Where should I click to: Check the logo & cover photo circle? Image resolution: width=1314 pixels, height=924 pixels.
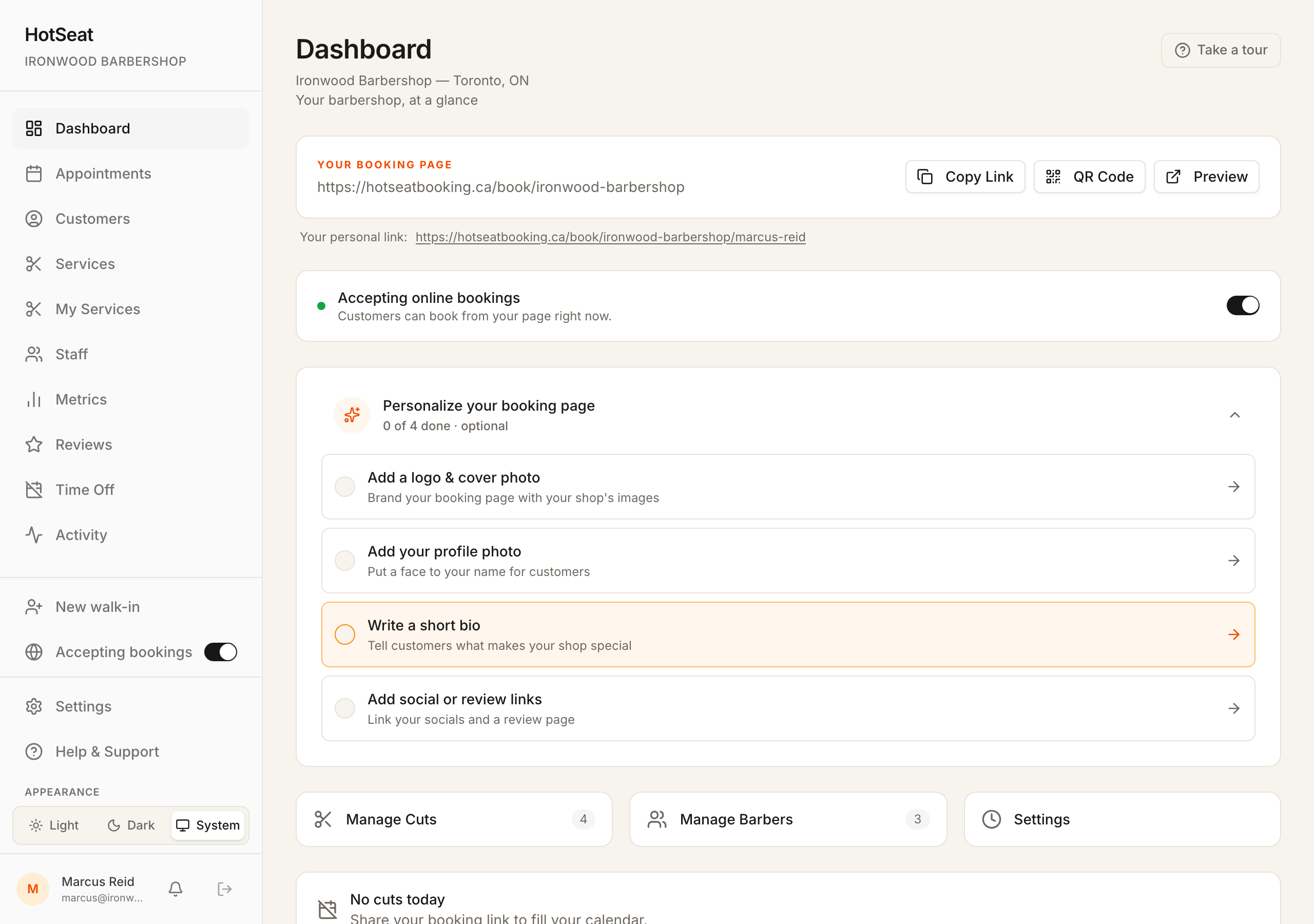coord(344,487)
